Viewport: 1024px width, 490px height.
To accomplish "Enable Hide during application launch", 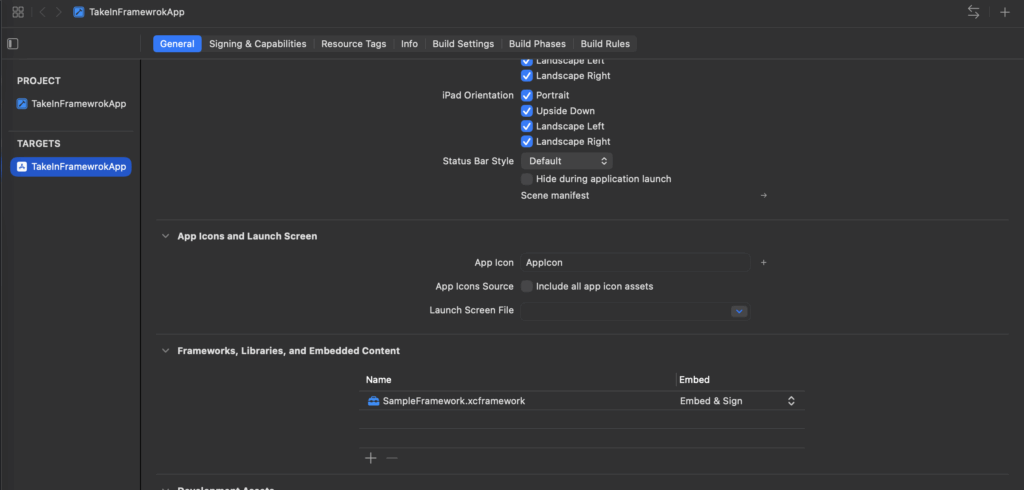I will 527,179.
